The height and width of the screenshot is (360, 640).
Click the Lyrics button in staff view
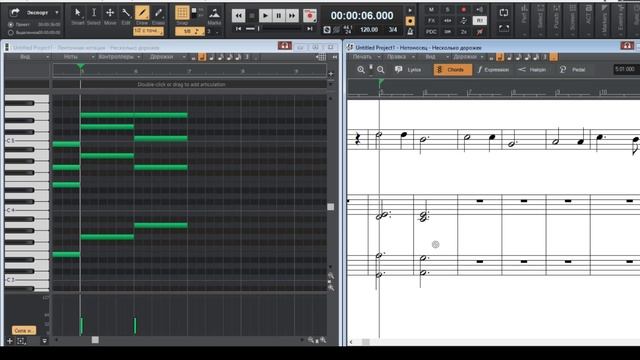point(408,70)
